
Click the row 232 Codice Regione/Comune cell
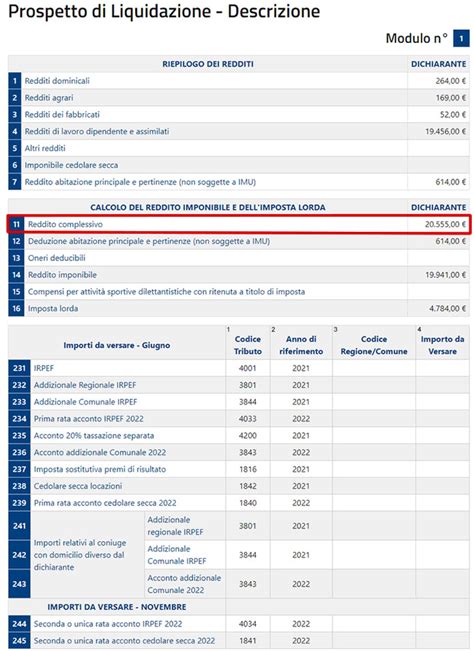point(374,385)
